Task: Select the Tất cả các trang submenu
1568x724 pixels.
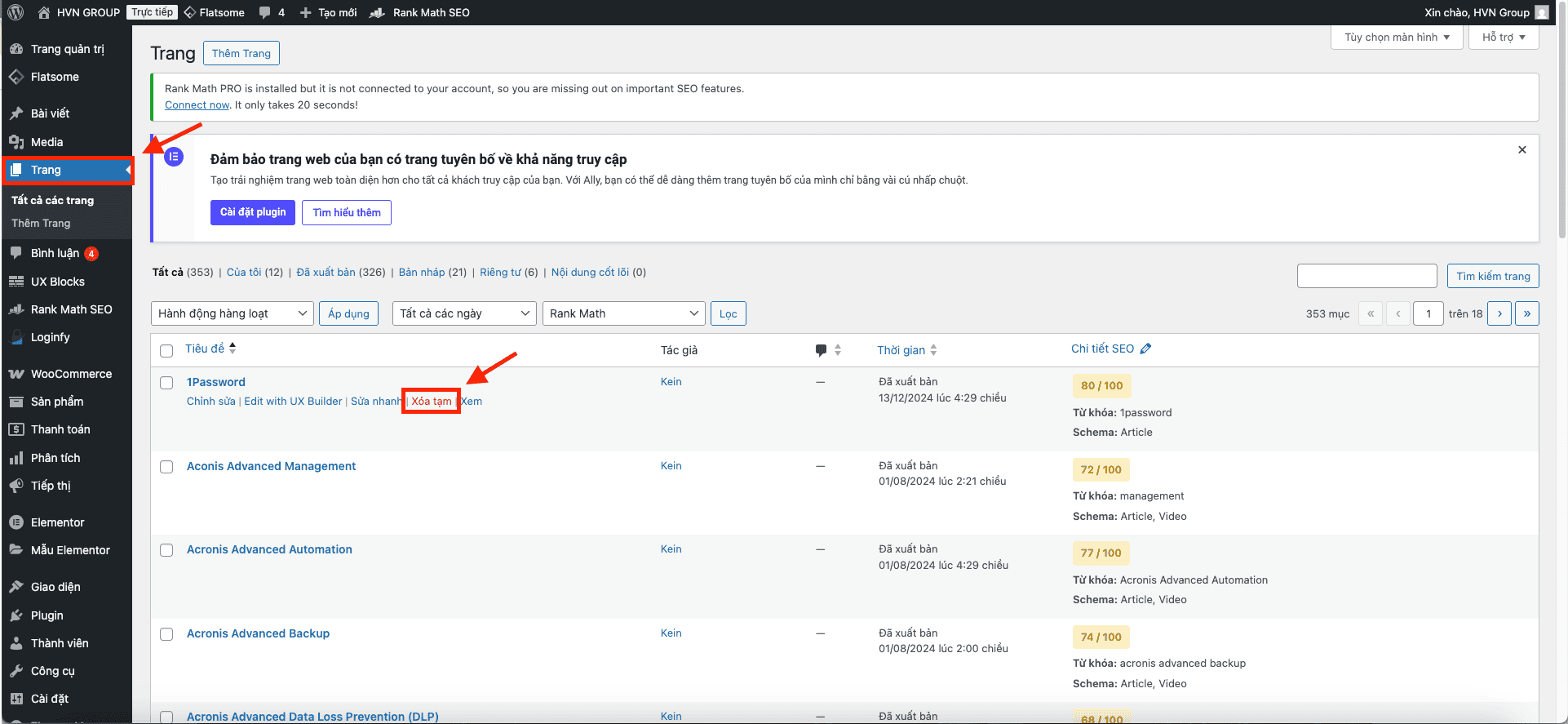Action: click(53, 200)
